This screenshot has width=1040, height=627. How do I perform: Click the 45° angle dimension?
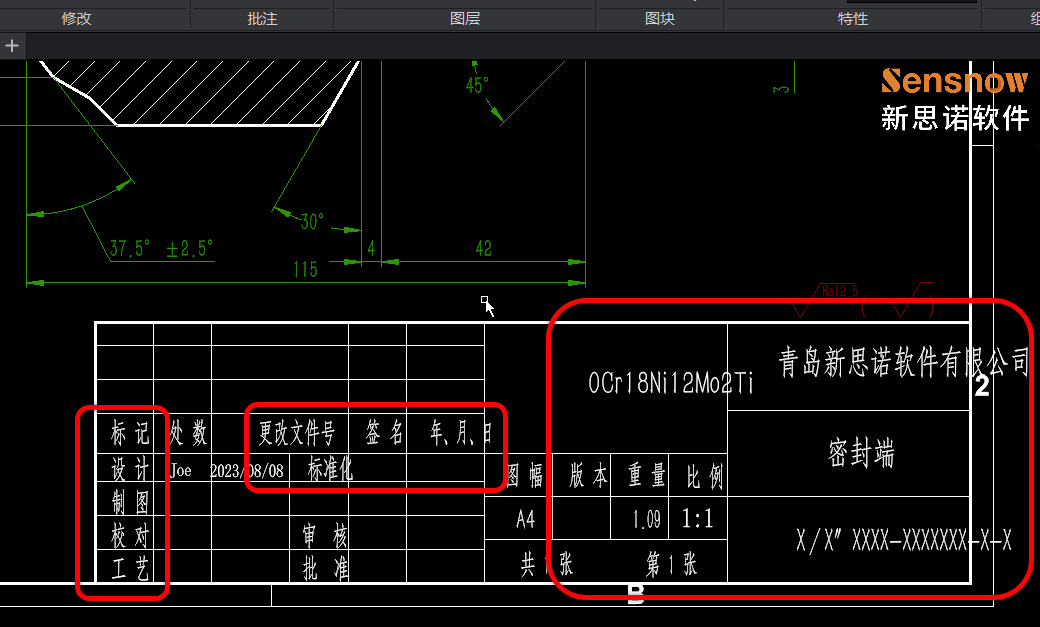tap(477, 86)
